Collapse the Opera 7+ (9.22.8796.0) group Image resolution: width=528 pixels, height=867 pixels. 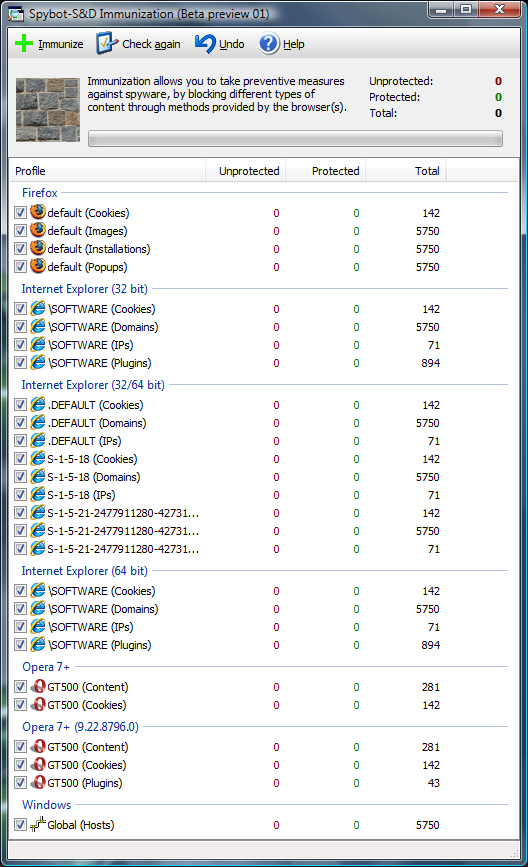pyautogui.click(x=80, y=727)
